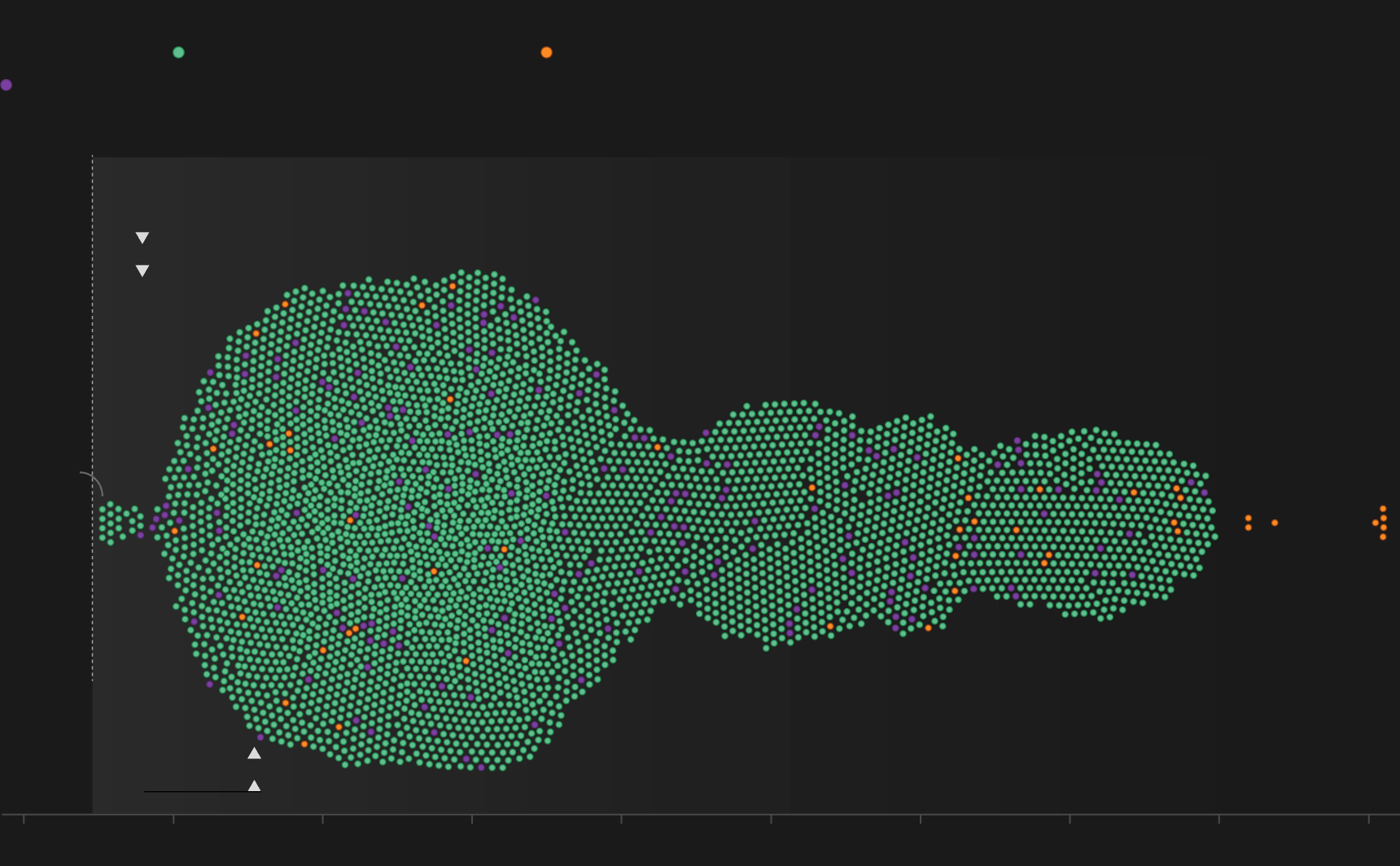Click the gray curved arc at chart's left edge

tap(96, 480)
